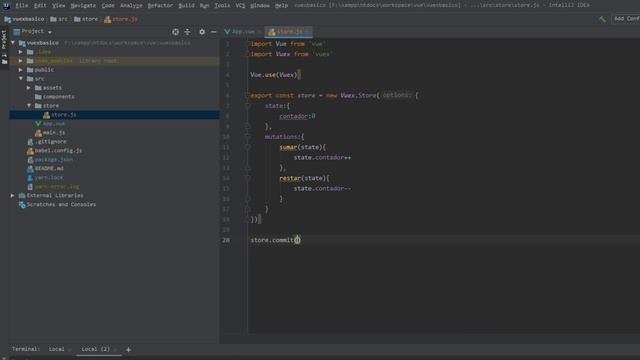
Task: Click the App.vue Vue icon in project tree
Action: click(38, 123)
